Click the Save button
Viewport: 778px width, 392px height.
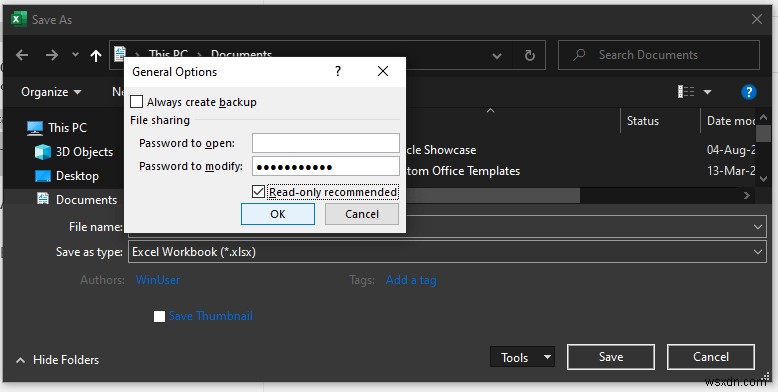pyautogui.click(x=611, y=357)
